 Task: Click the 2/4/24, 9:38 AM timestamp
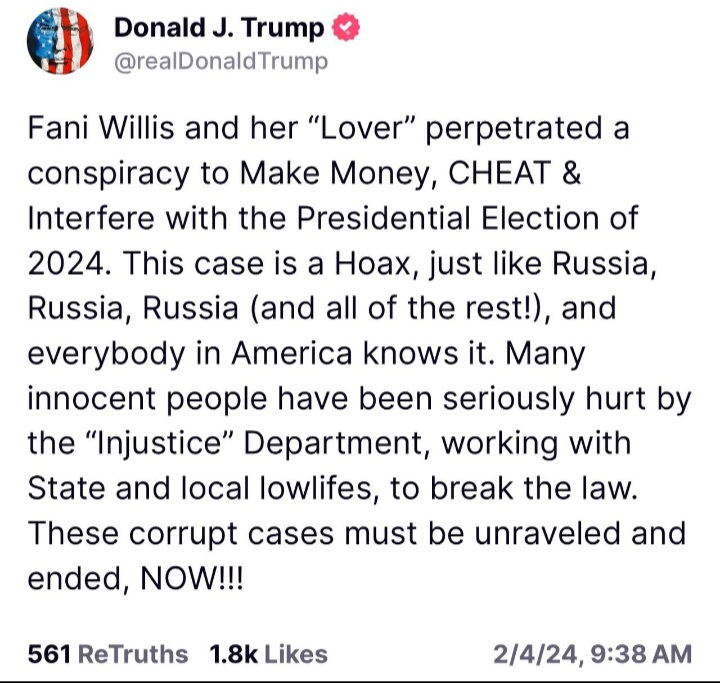592,654
